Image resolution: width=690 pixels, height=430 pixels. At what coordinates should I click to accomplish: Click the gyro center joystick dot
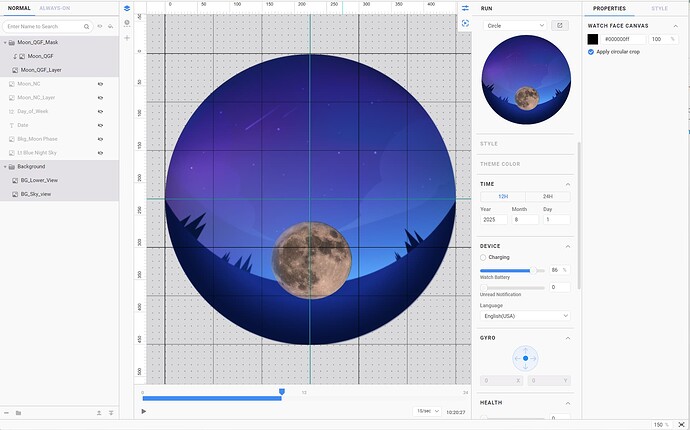click(525, 358)
